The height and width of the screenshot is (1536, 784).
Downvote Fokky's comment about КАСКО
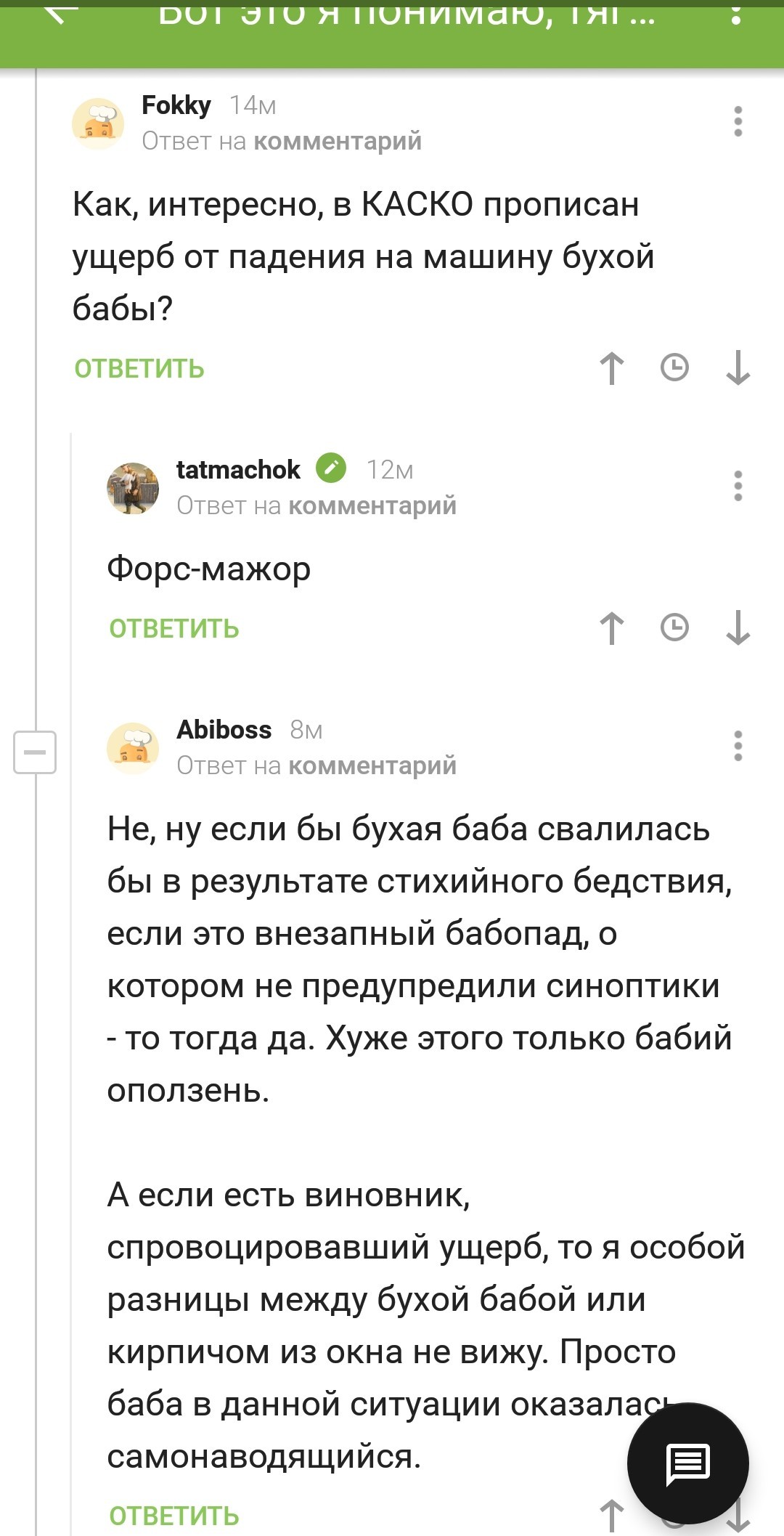click(x=738, y=367)
